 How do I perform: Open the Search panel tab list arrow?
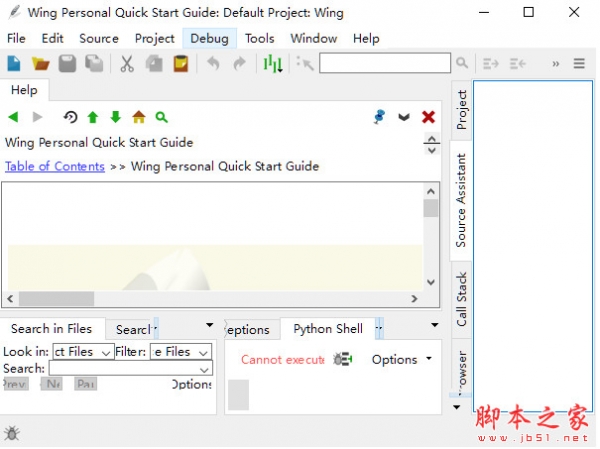(209, 325)
